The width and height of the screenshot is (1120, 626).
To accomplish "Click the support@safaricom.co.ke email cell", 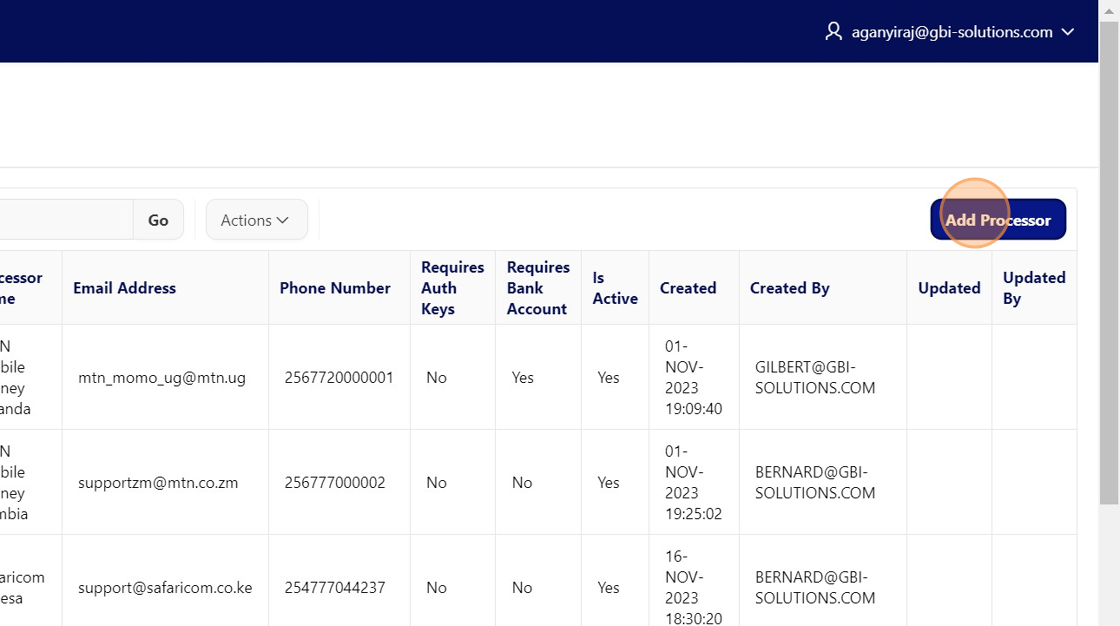I will click(165, 588).
